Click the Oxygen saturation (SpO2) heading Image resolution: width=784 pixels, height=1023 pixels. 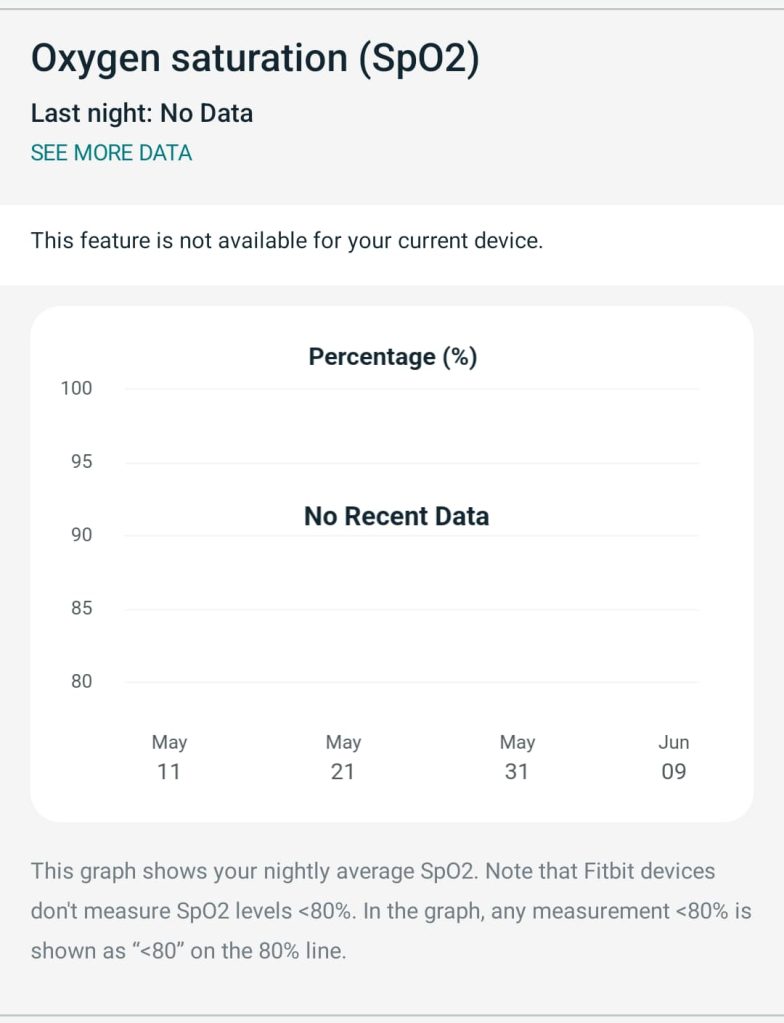click(255, 59)
